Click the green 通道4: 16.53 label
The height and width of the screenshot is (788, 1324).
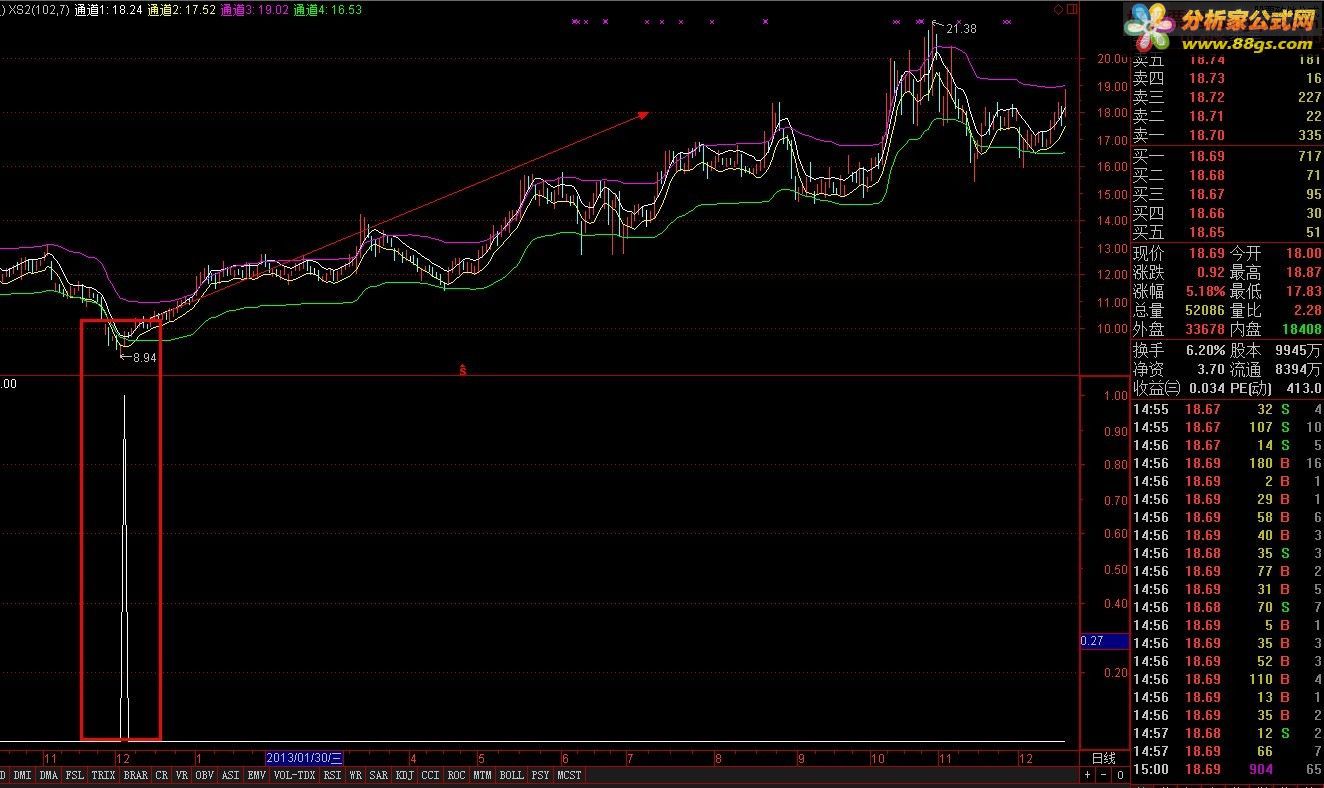coord(327,9)
